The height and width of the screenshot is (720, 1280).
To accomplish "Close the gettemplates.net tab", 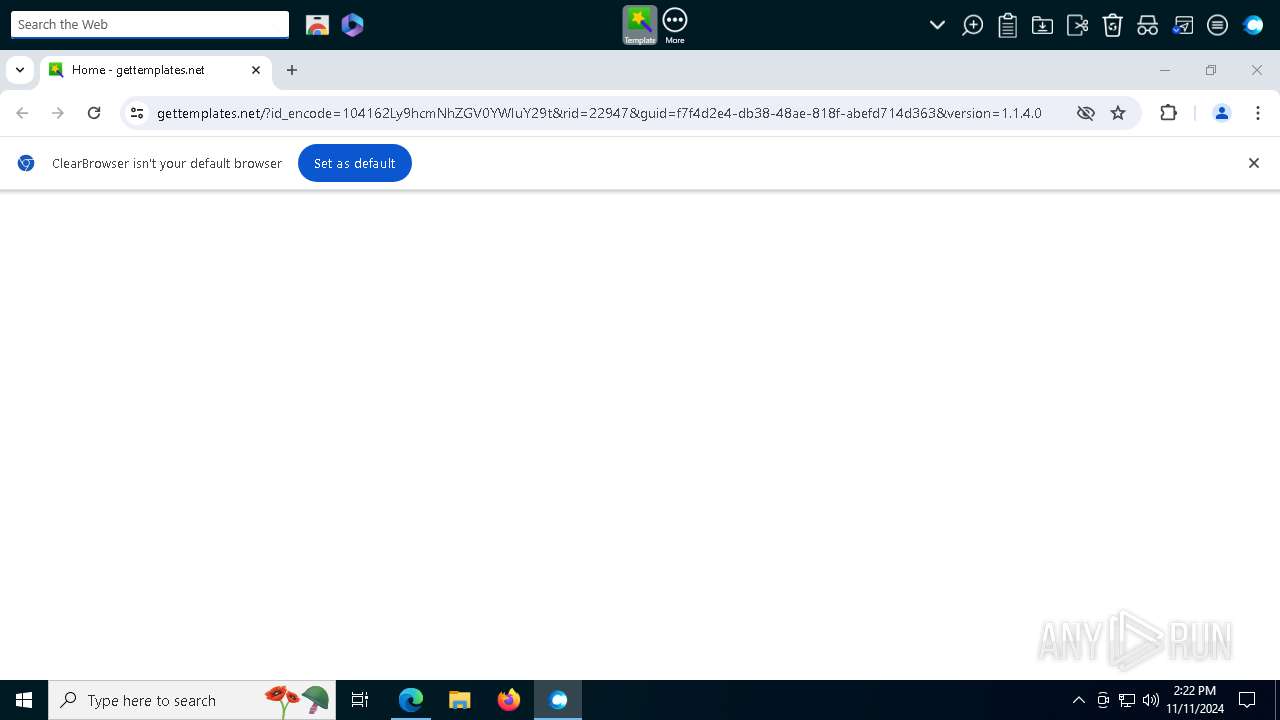I will [x=256, y=70].
